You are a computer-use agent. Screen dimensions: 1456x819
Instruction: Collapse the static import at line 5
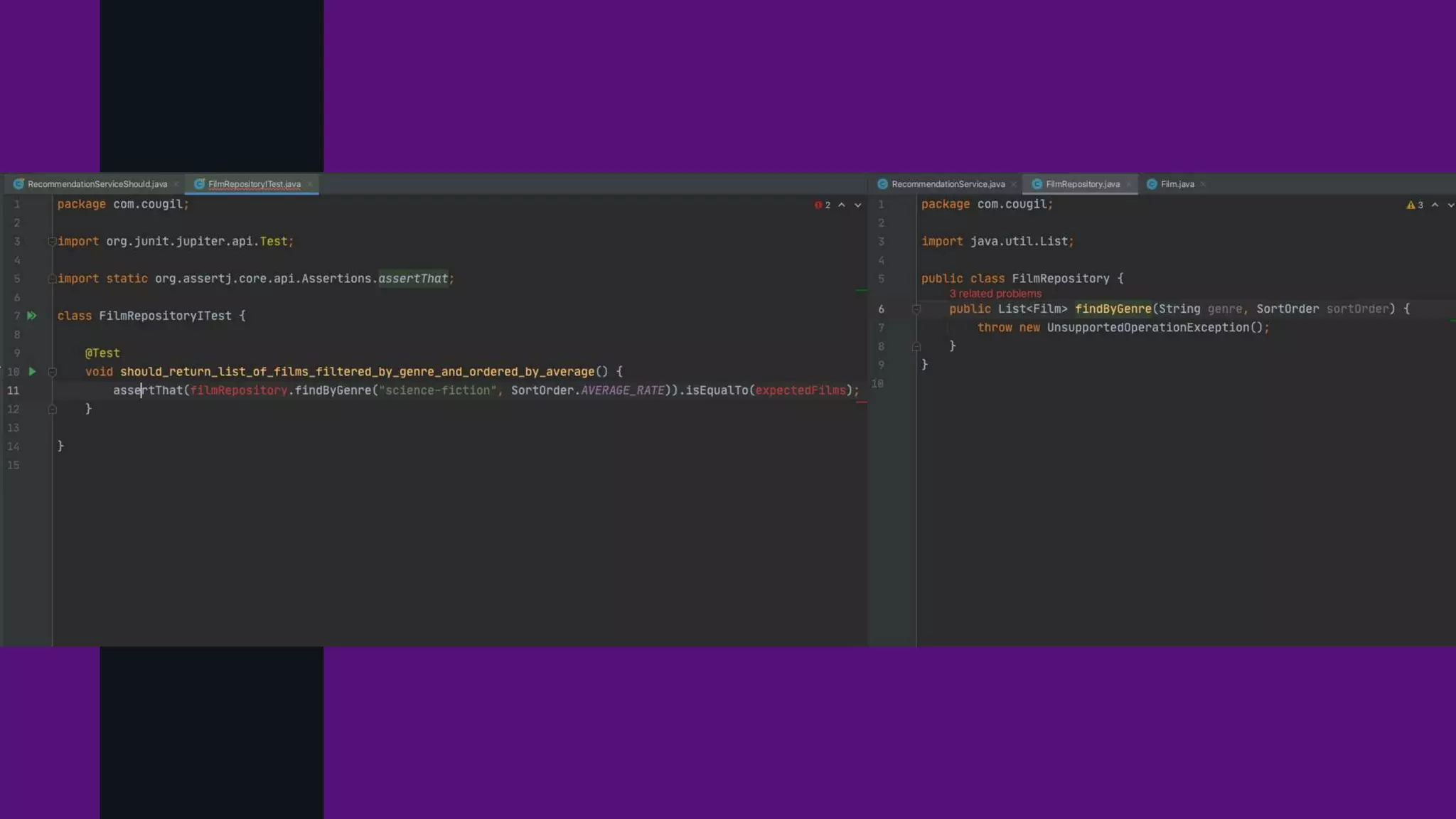click(52, 279)
